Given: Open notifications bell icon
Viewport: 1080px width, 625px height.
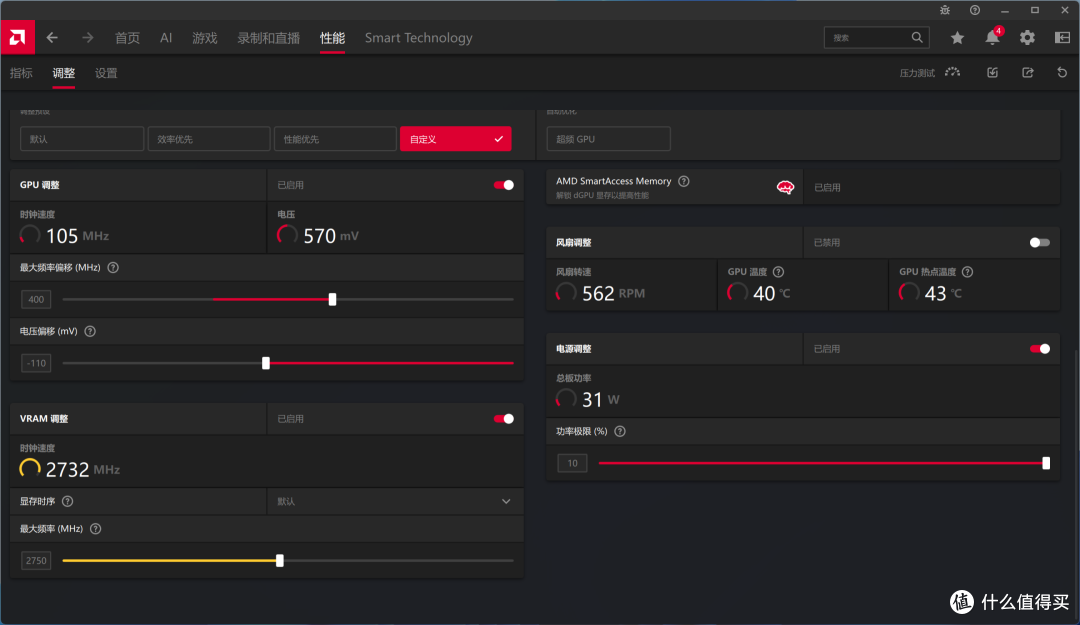Looking at the screenshot, I should pyautogui.click(x=993, y=37).
